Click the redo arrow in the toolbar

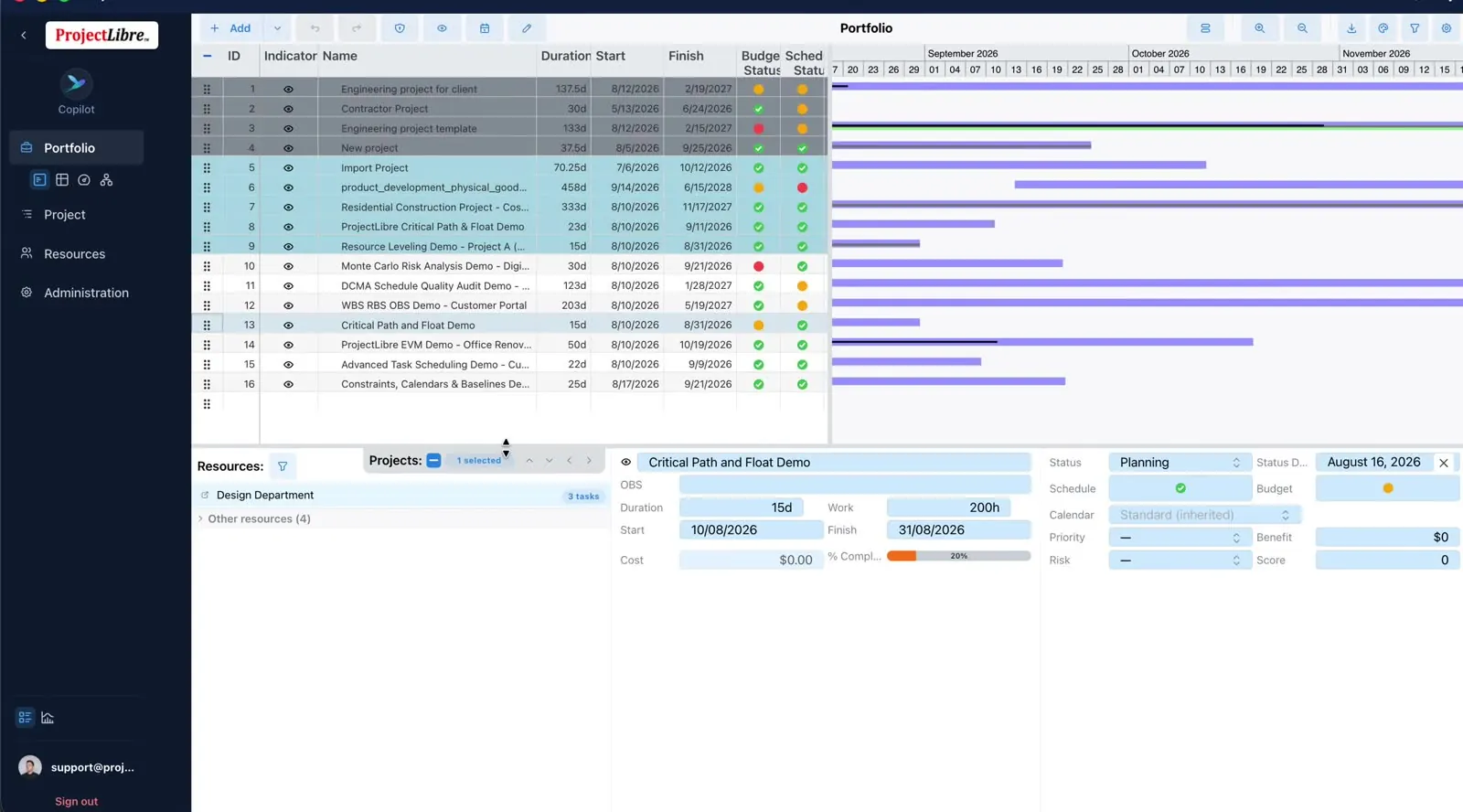357,28
